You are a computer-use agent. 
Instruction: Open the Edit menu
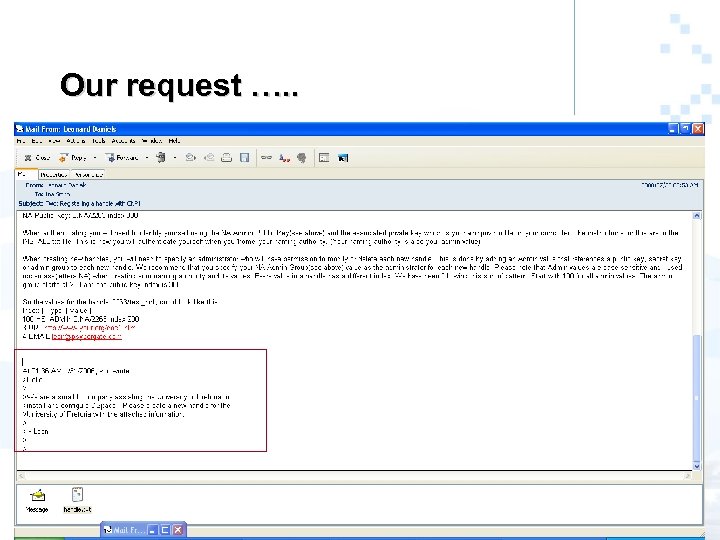click(x=37, y=141)
